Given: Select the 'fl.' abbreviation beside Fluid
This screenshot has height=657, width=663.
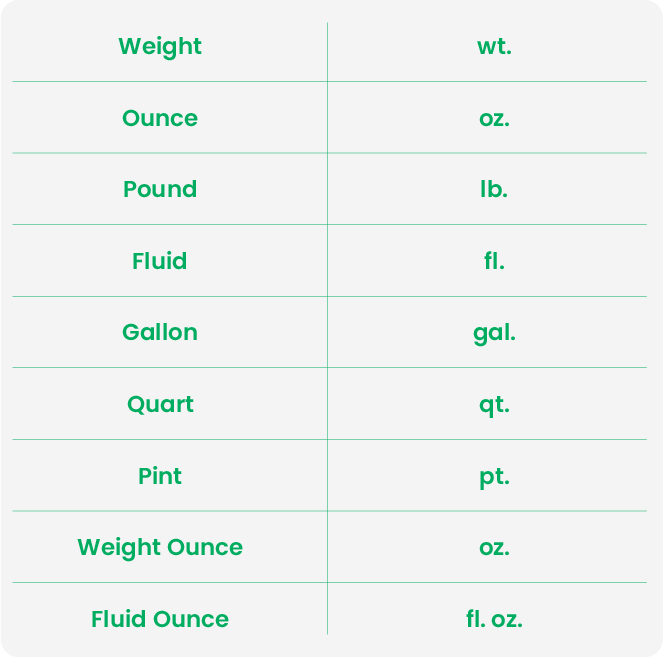Looking at the screenshot, I should point(494,261).
